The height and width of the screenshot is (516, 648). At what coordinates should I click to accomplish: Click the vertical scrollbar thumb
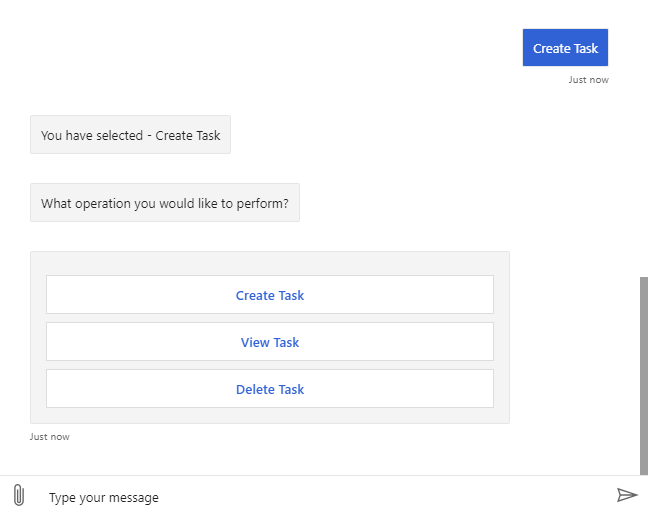(643, 375)
